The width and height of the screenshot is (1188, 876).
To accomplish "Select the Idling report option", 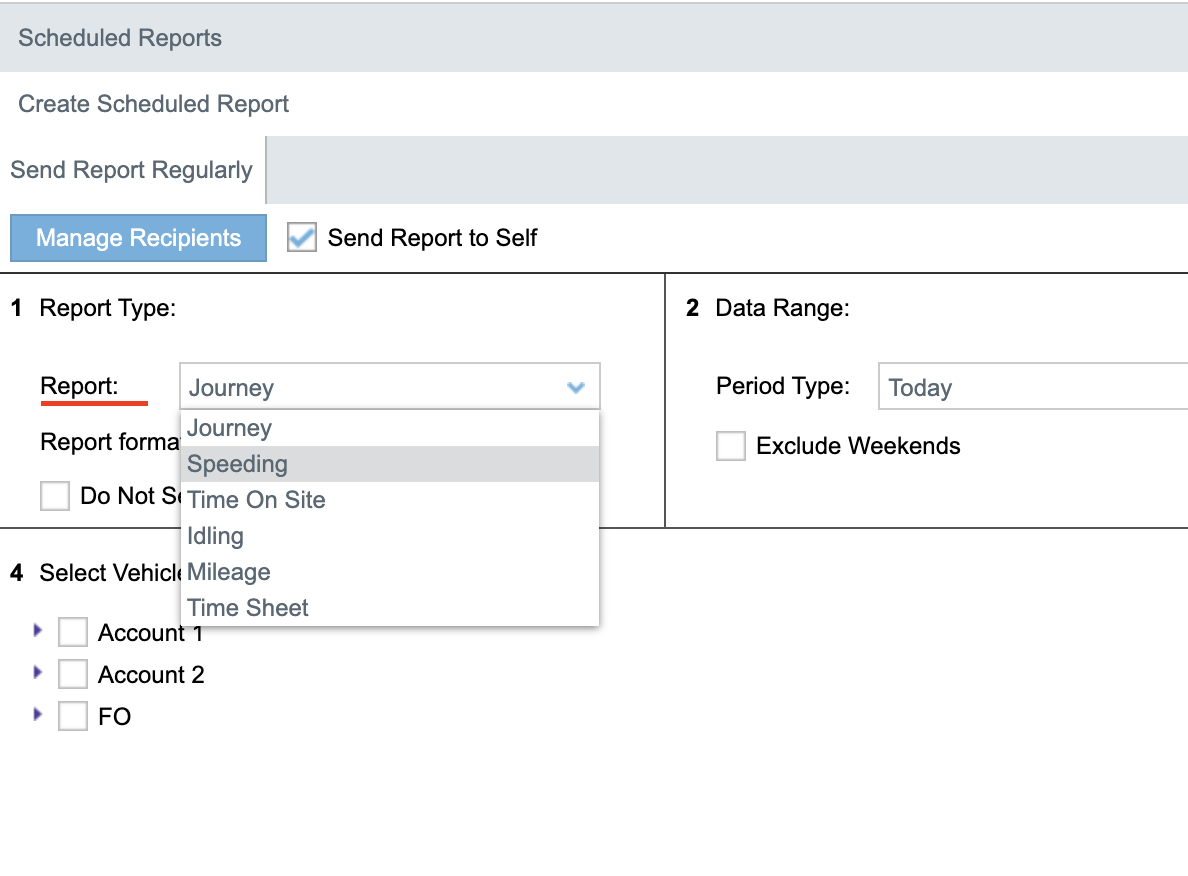I will tap(216, 536).
